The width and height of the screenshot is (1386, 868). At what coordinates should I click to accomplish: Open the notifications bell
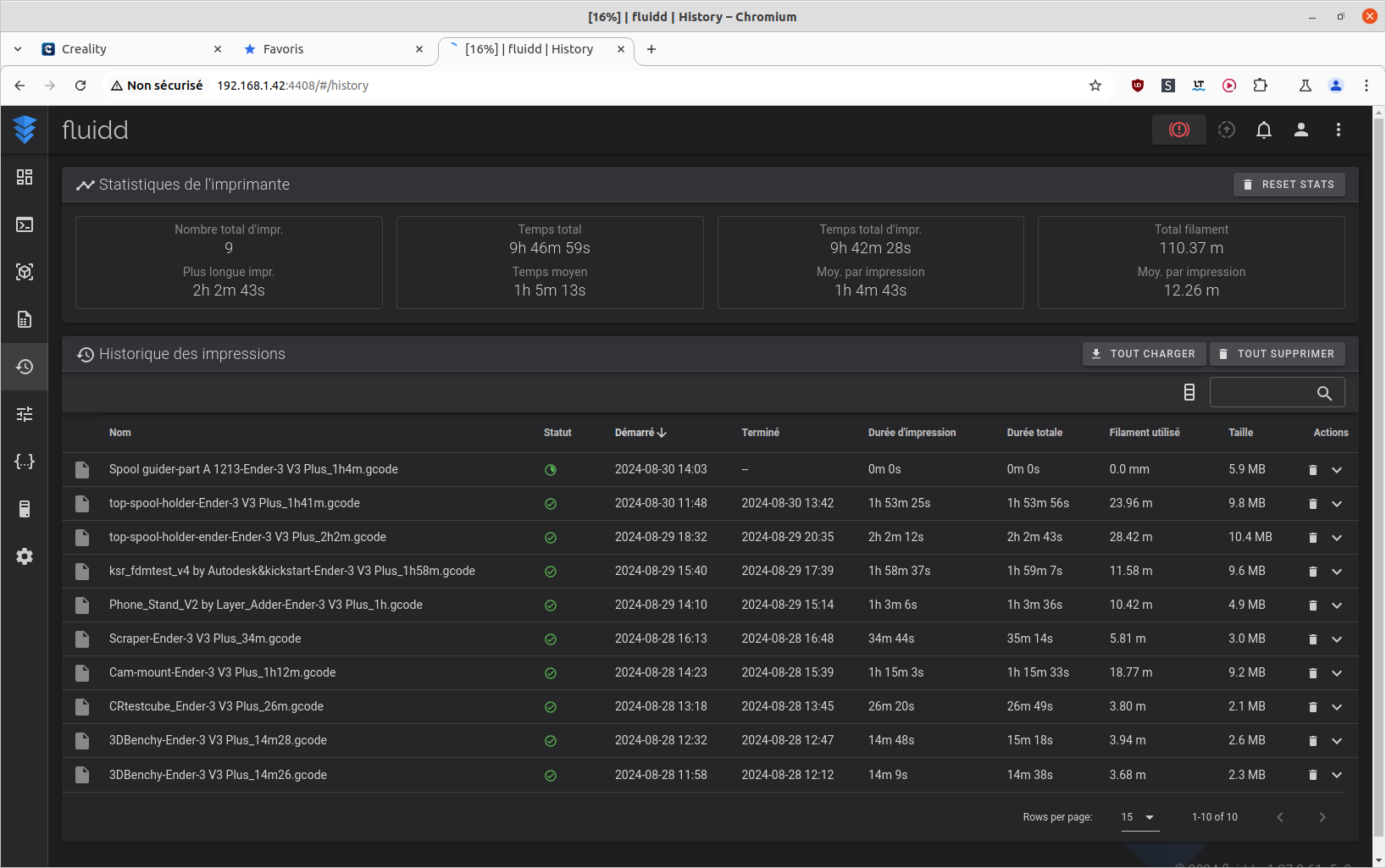pyautogui.click(x=1263, y=130)
